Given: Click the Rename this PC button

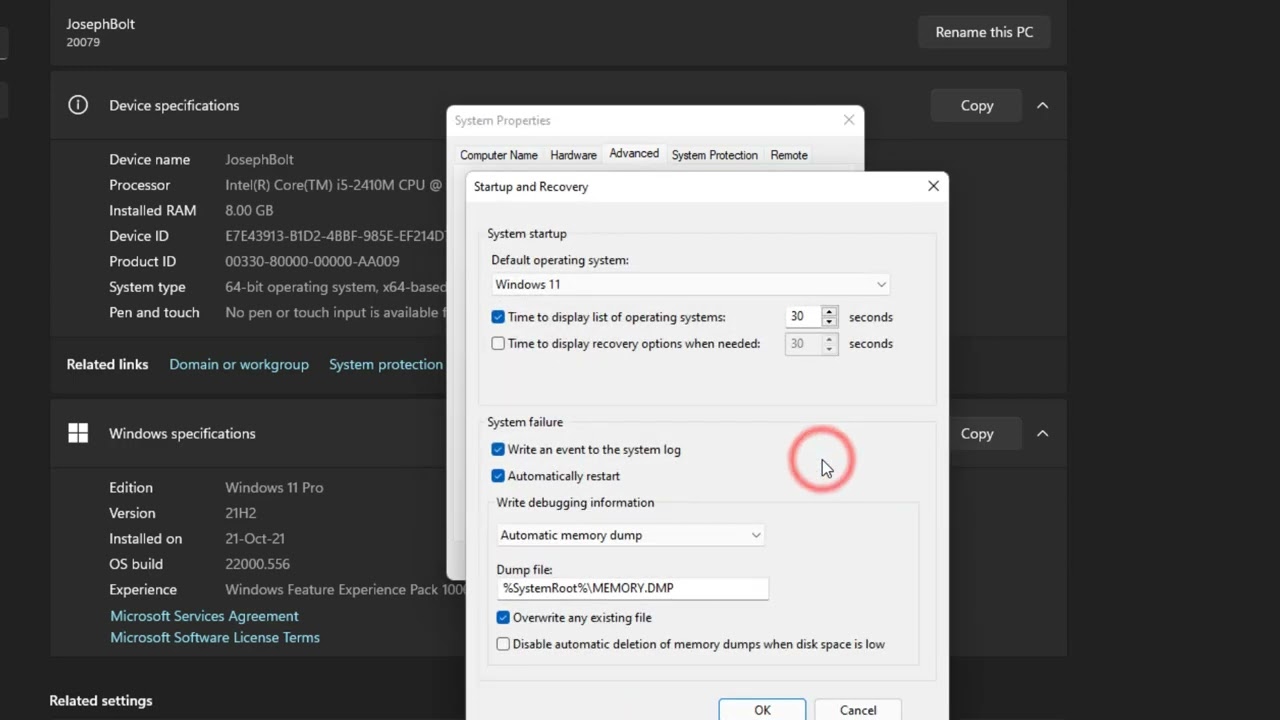Looking at the screenshot, I should 984,32.
